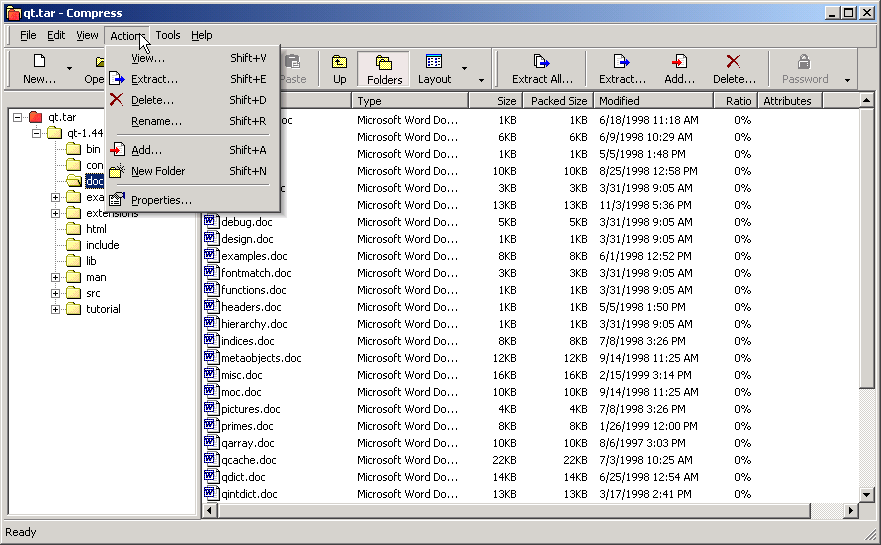Choose View in the Actions menu
881x545 pixels.
pos(193,58)
